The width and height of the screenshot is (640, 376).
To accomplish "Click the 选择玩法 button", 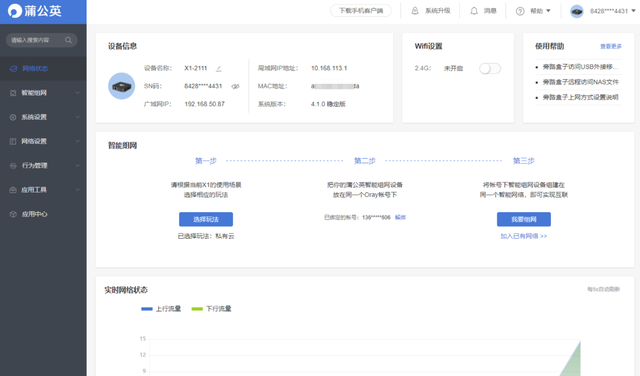I will pos(206,219).
